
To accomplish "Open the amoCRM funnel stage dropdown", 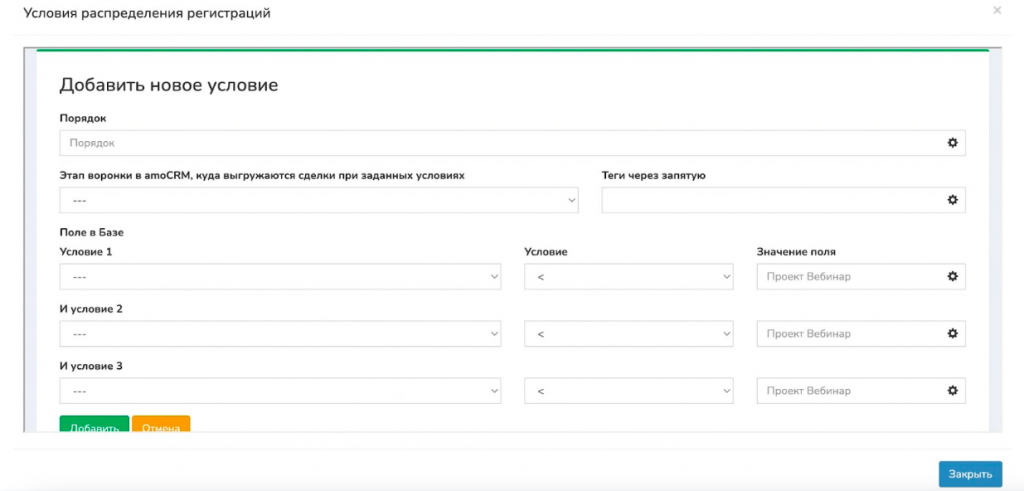I will (319, 200).
